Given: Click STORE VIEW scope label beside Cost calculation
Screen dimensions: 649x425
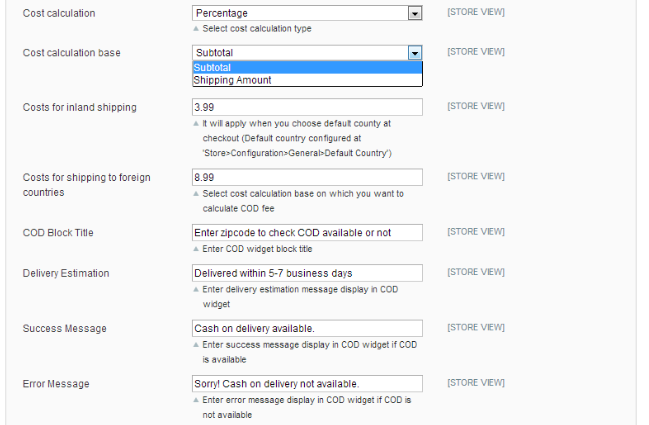Looking at the screenshot, I should tap(475, 12).
